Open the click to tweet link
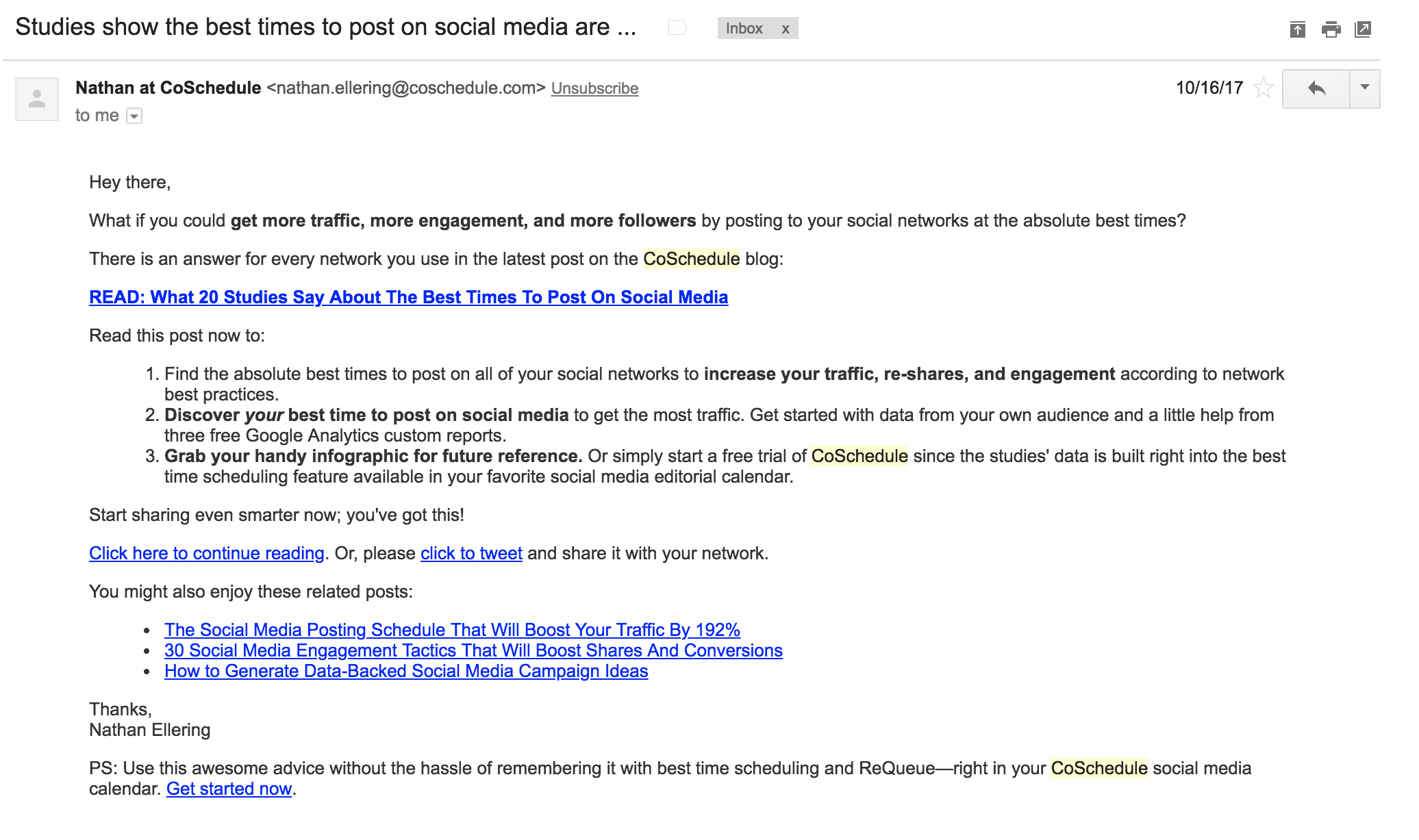Screen dimensions: 1419x840 point(471,553)
